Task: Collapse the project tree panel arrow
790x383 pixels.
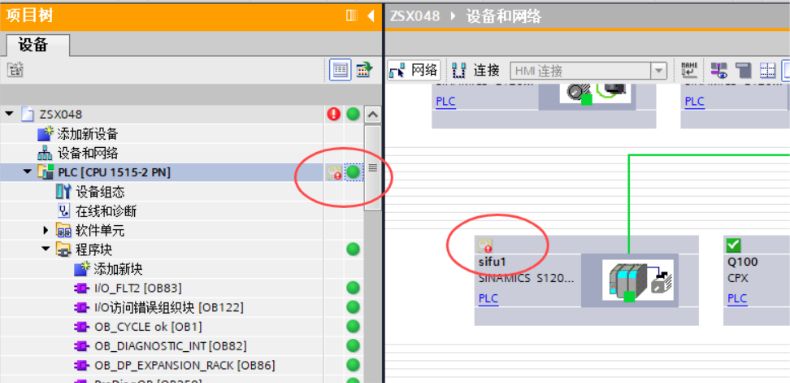Action: point(371,16)
